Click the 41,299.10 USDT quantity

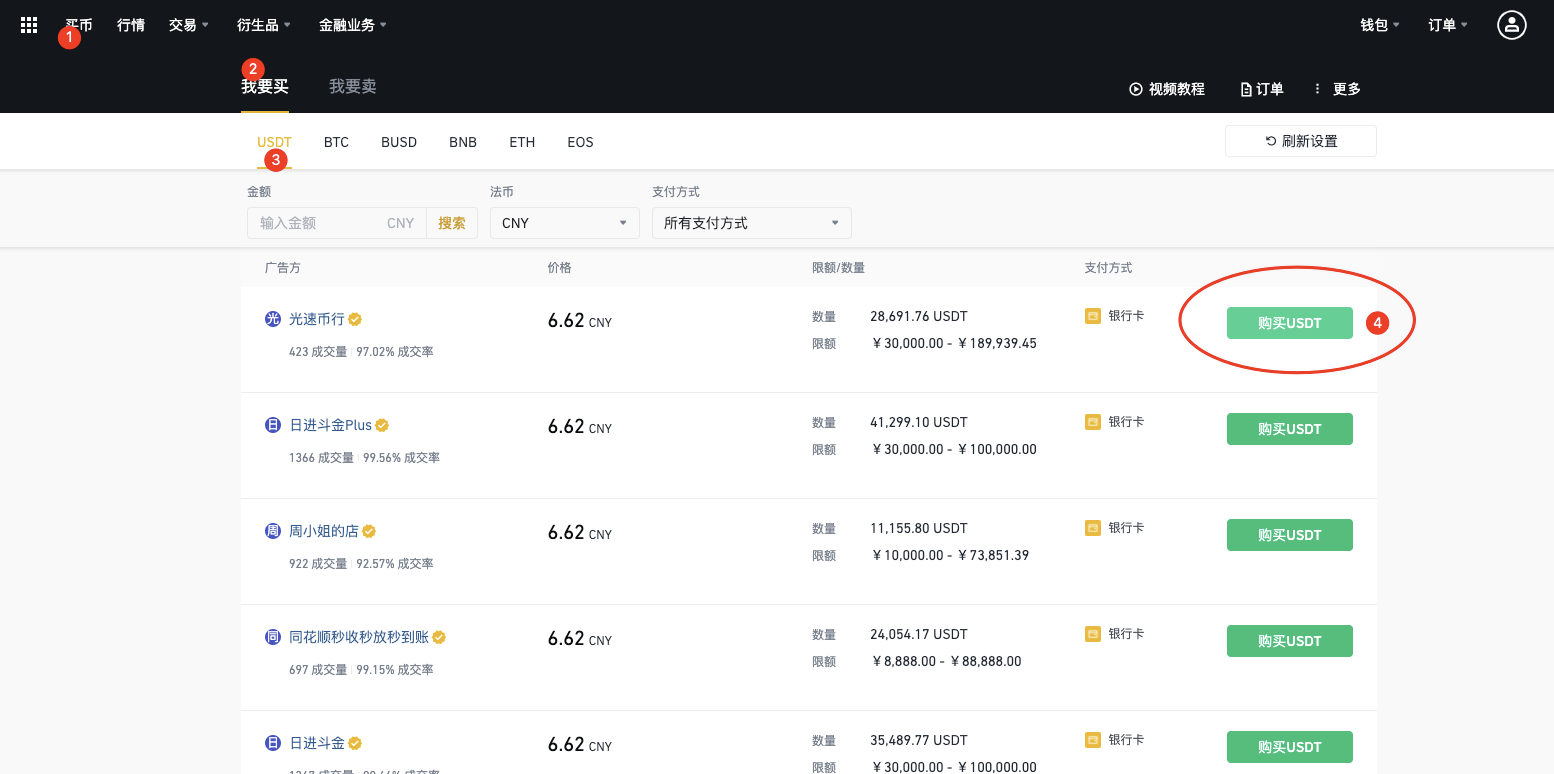point(919,422)
